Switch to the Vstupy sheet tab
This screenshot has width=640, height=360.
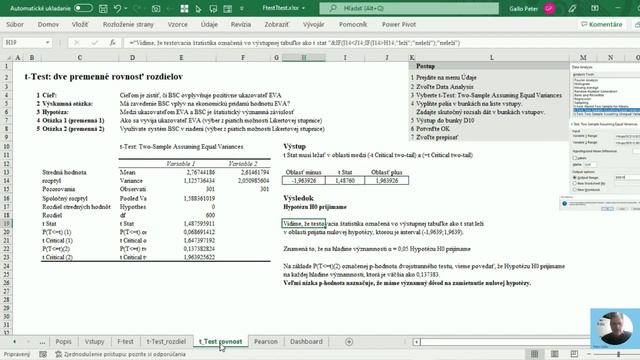click(x=94, y=342)
